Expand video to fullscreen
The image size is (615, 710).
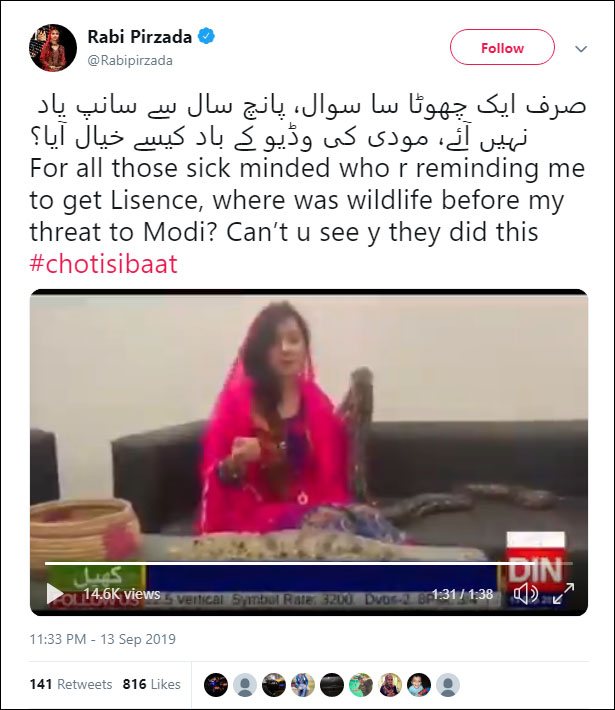click(x=563, y=593)
